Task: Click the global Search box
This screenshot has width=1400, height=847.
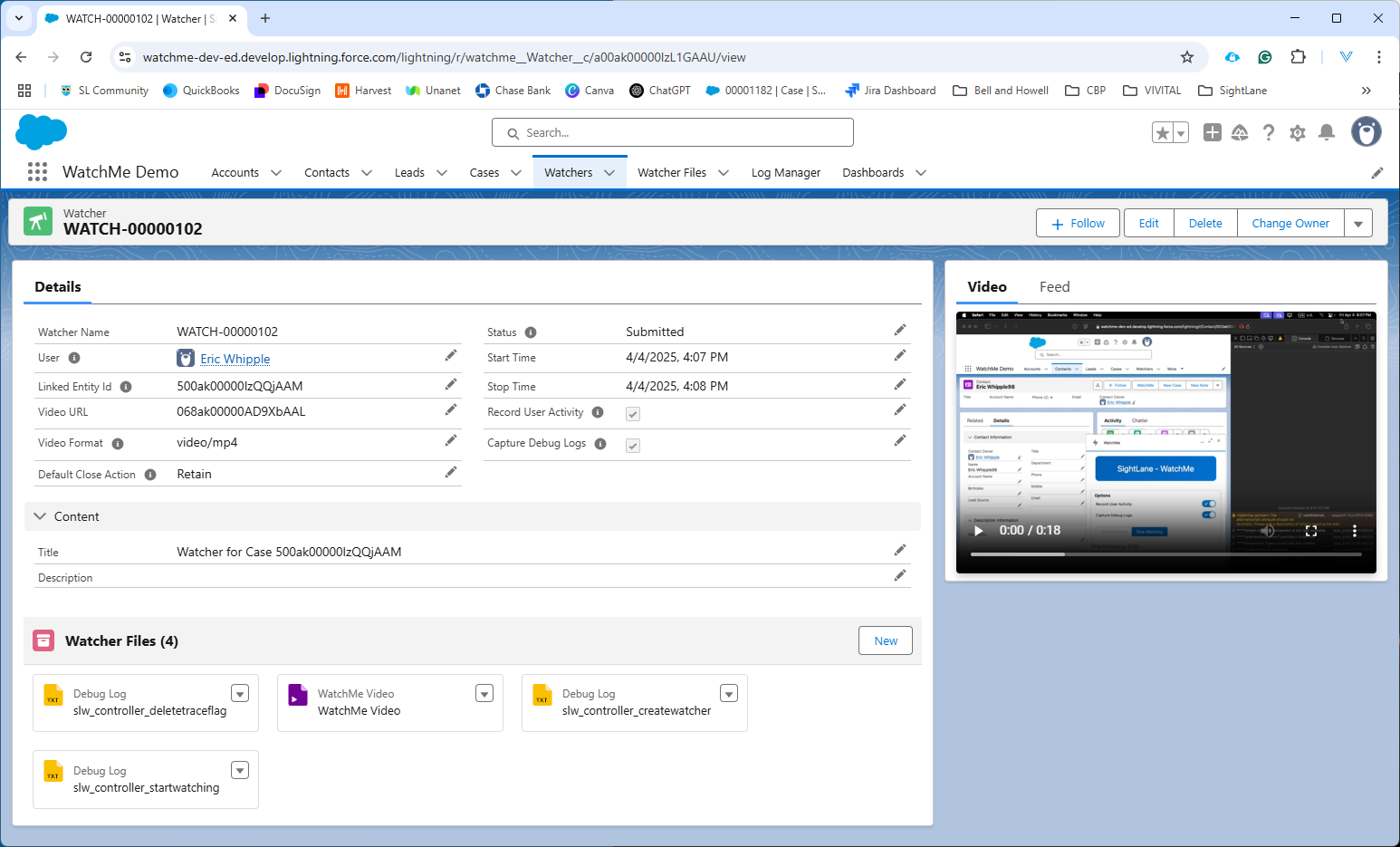Action: 673,132
